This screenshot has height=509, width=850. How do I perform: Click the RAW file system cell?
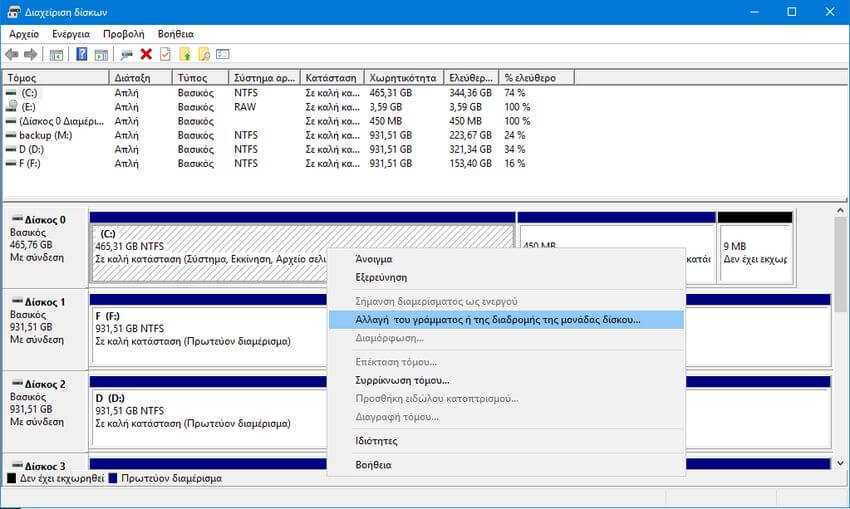click(245, 107)
